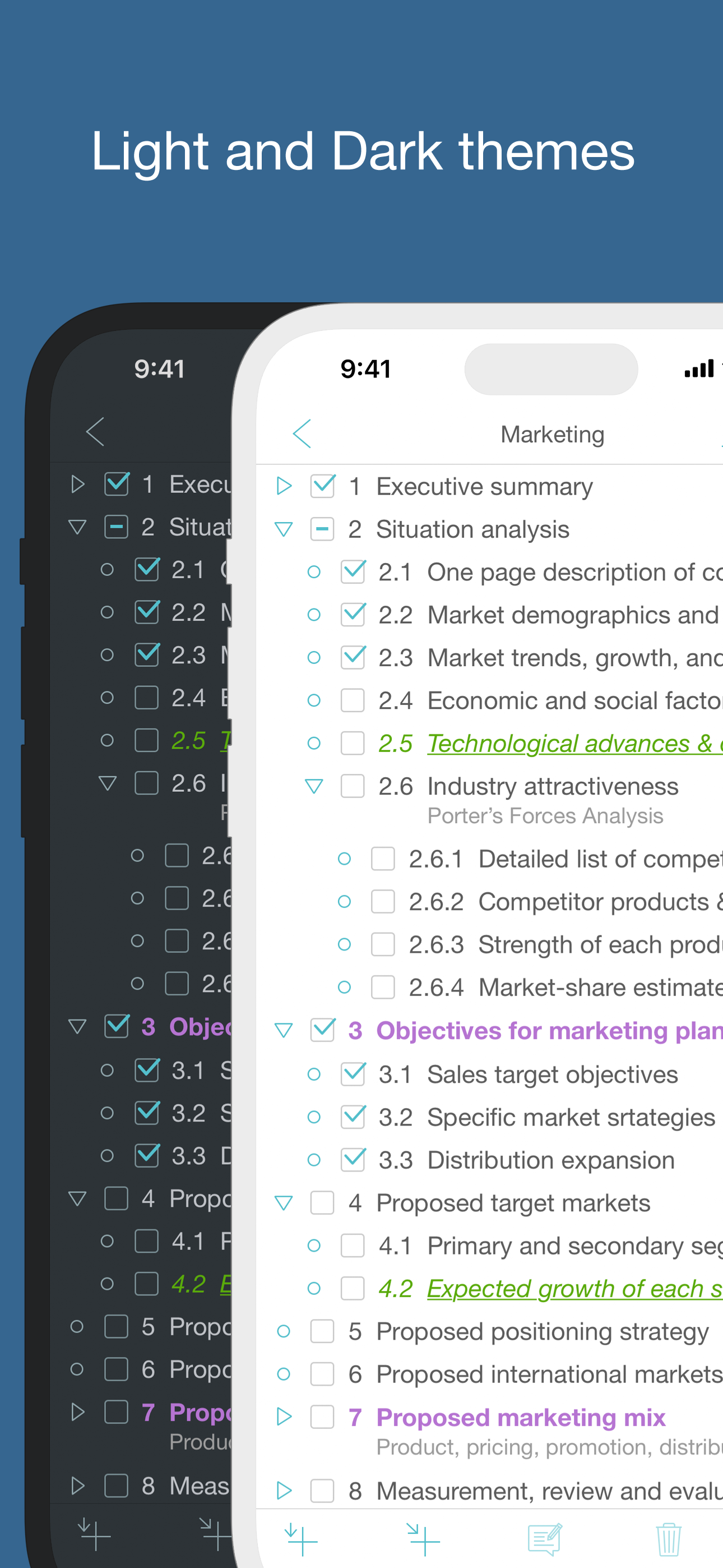Click bullet beside 2.4 Economic and social
723x1568 pixels.
coord(314,700)
